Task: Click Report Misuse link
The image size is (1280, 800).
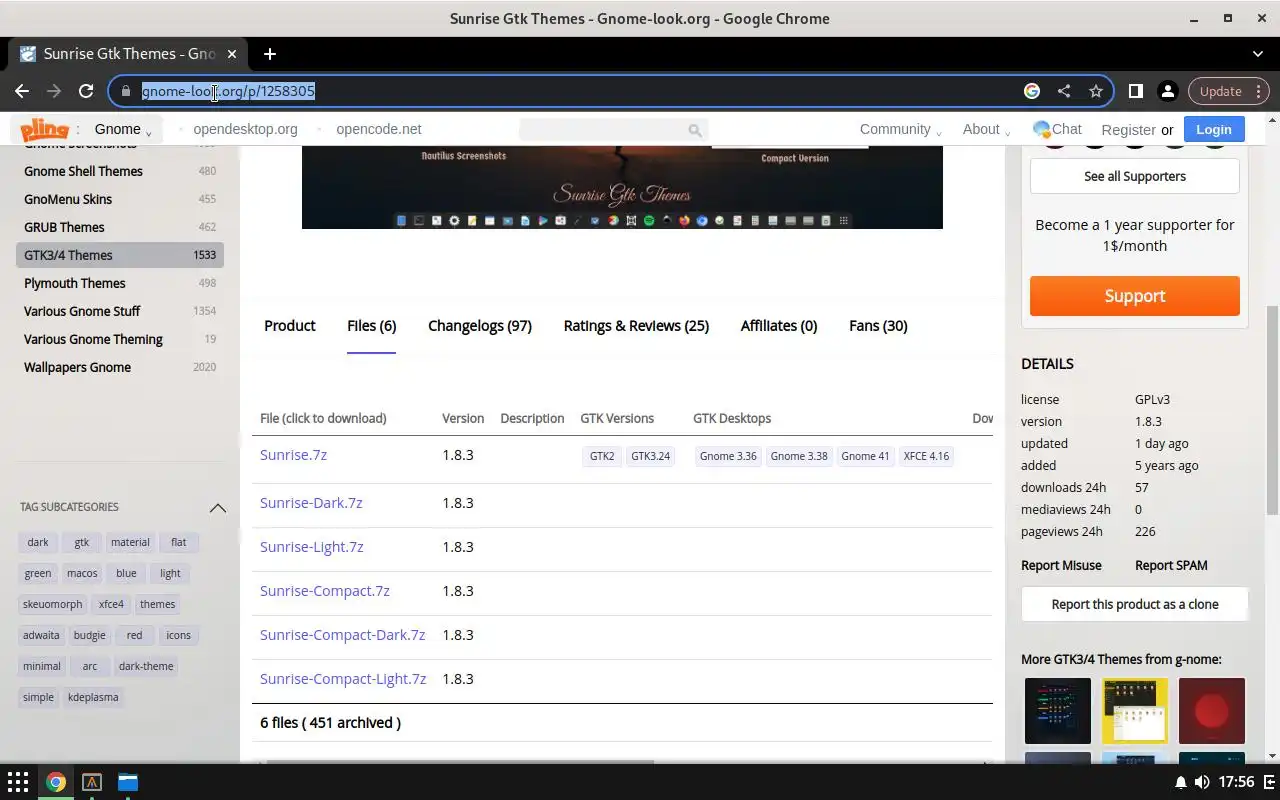Action: [1061, 565]
